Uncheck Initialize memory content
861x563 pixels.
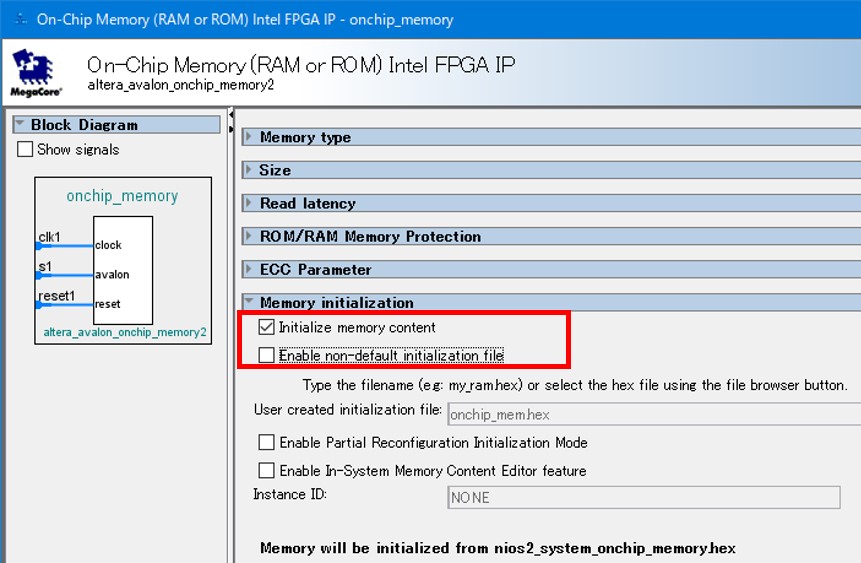click(266, 327)
